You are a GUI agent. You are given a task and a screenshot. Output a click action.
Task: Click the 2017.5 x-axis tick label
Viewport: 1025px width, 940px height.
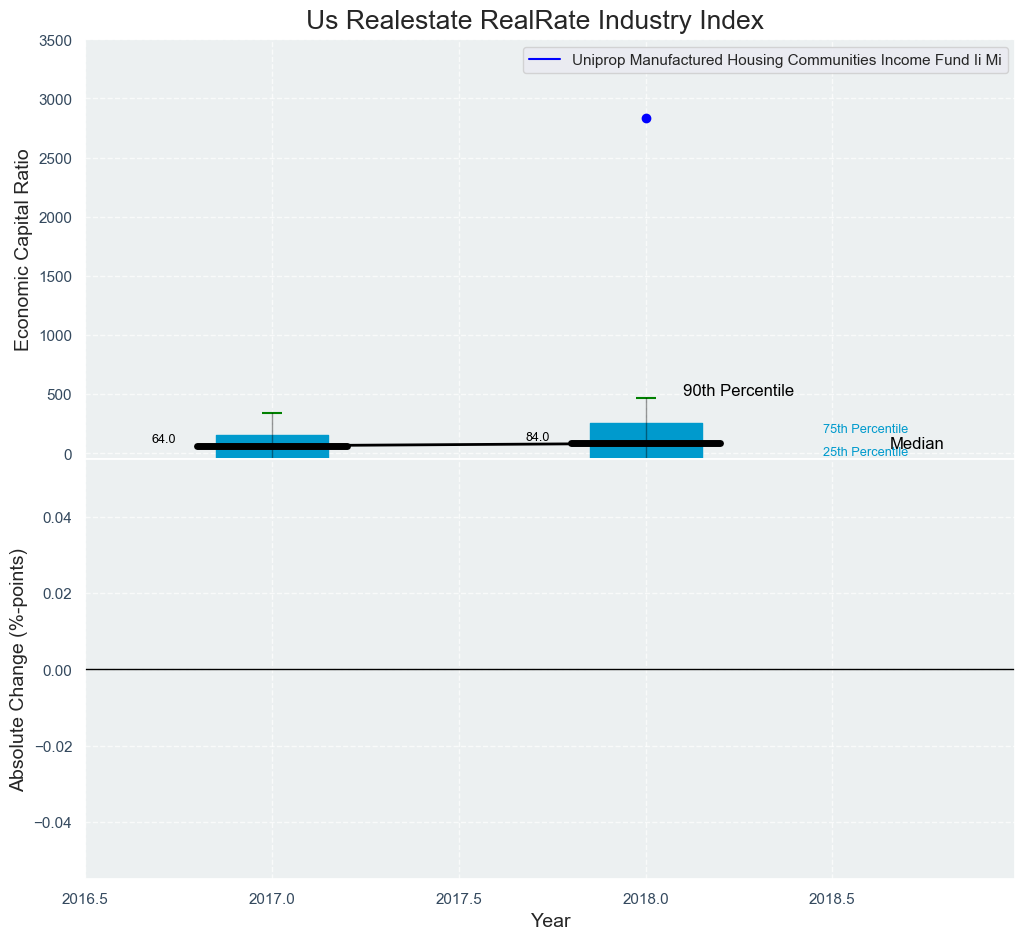click(459, 899)
